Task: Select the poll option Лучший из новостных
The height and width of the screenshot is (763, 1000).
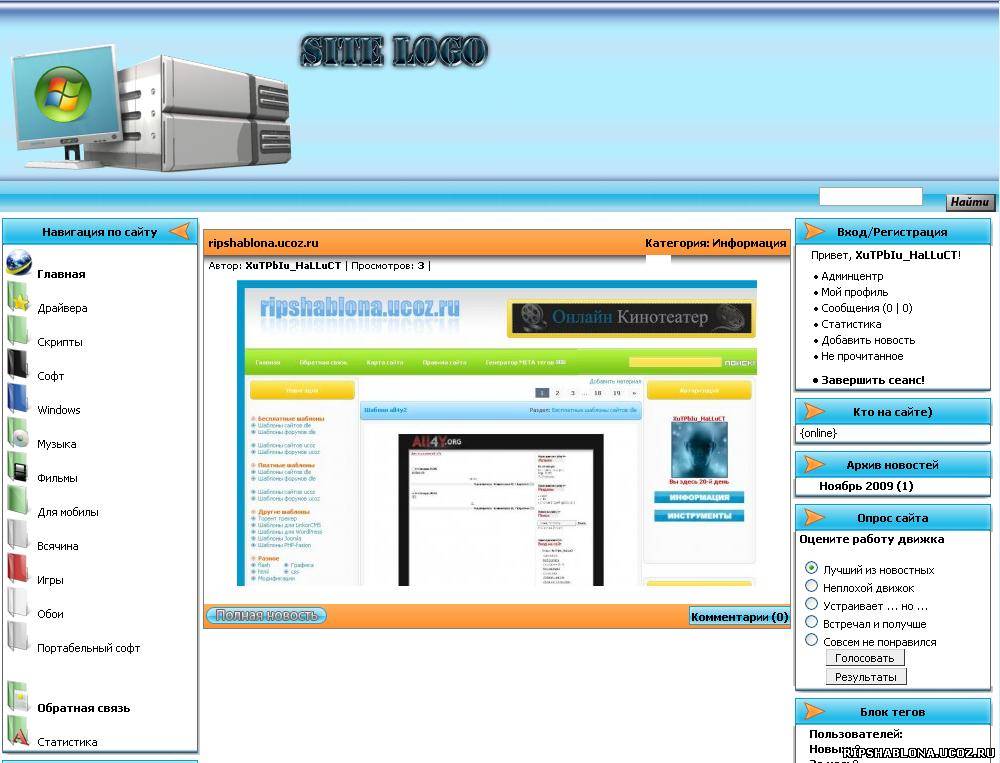Action: 811,568
